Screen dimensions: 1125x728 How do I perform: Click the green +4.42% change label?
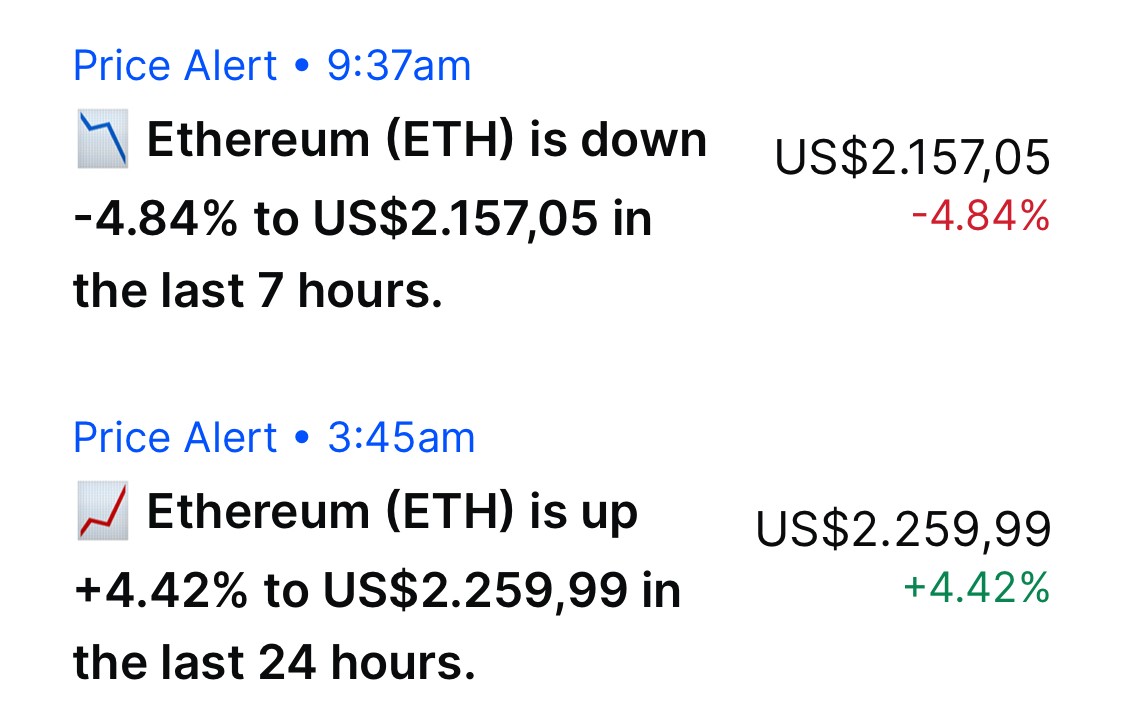point(976,587)
